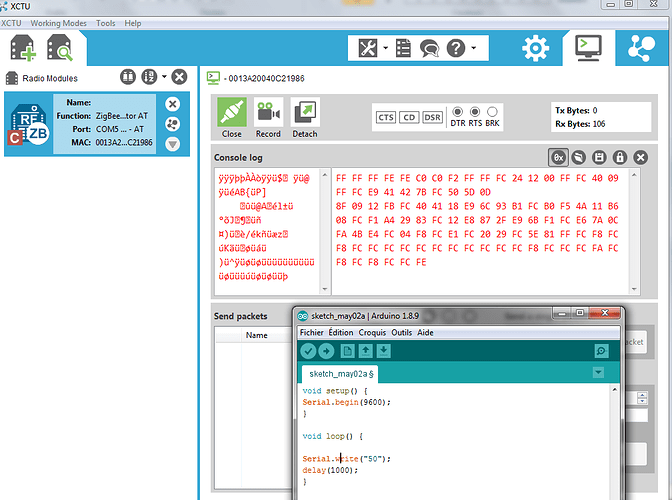This screenshot has height=500, width=672.
Task: Click the Tx Bytes: 0 counter
Action: coord(576,111)
